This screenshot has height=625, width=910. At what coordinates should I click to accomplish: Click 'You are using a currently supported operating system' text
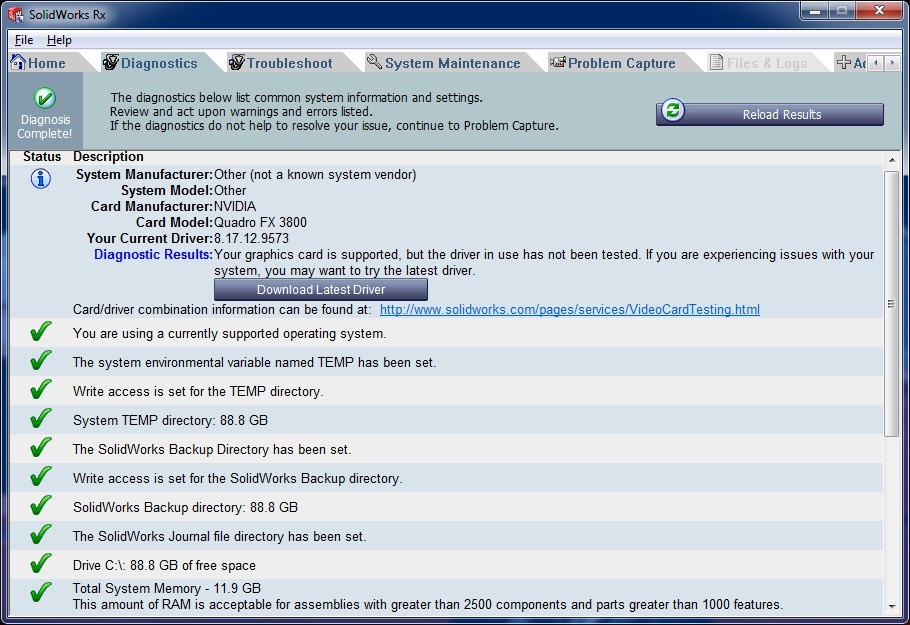(229, 334)
